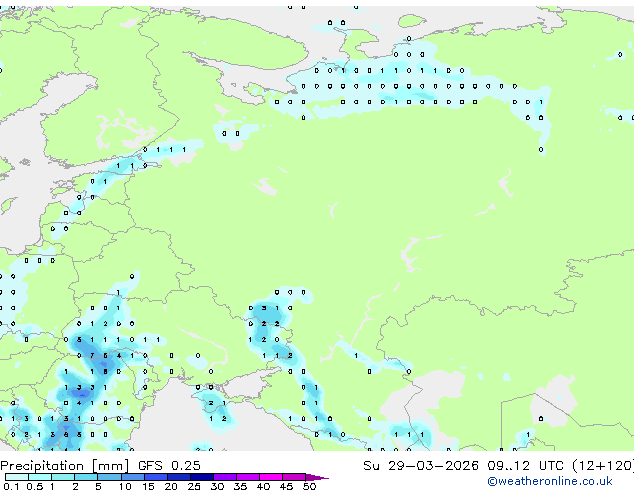634x490 pixels.
Task: Select the 45–50 mm legend color swatch
Action: point(294,477)
